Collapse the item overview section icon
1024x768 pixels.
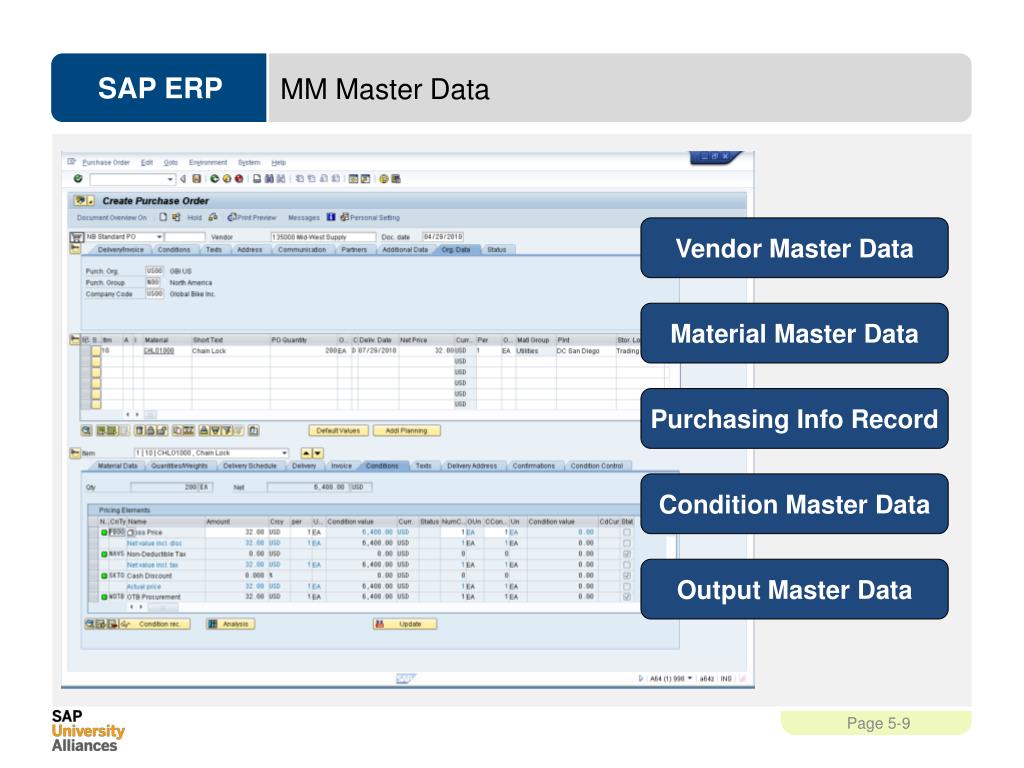[75, 340]
